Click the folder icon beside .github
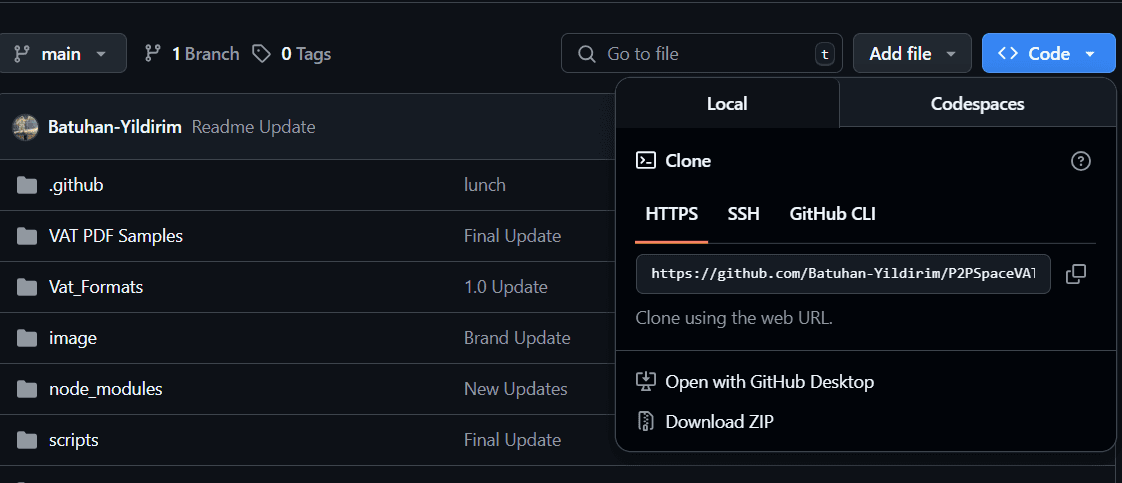 tap(26, 185)
